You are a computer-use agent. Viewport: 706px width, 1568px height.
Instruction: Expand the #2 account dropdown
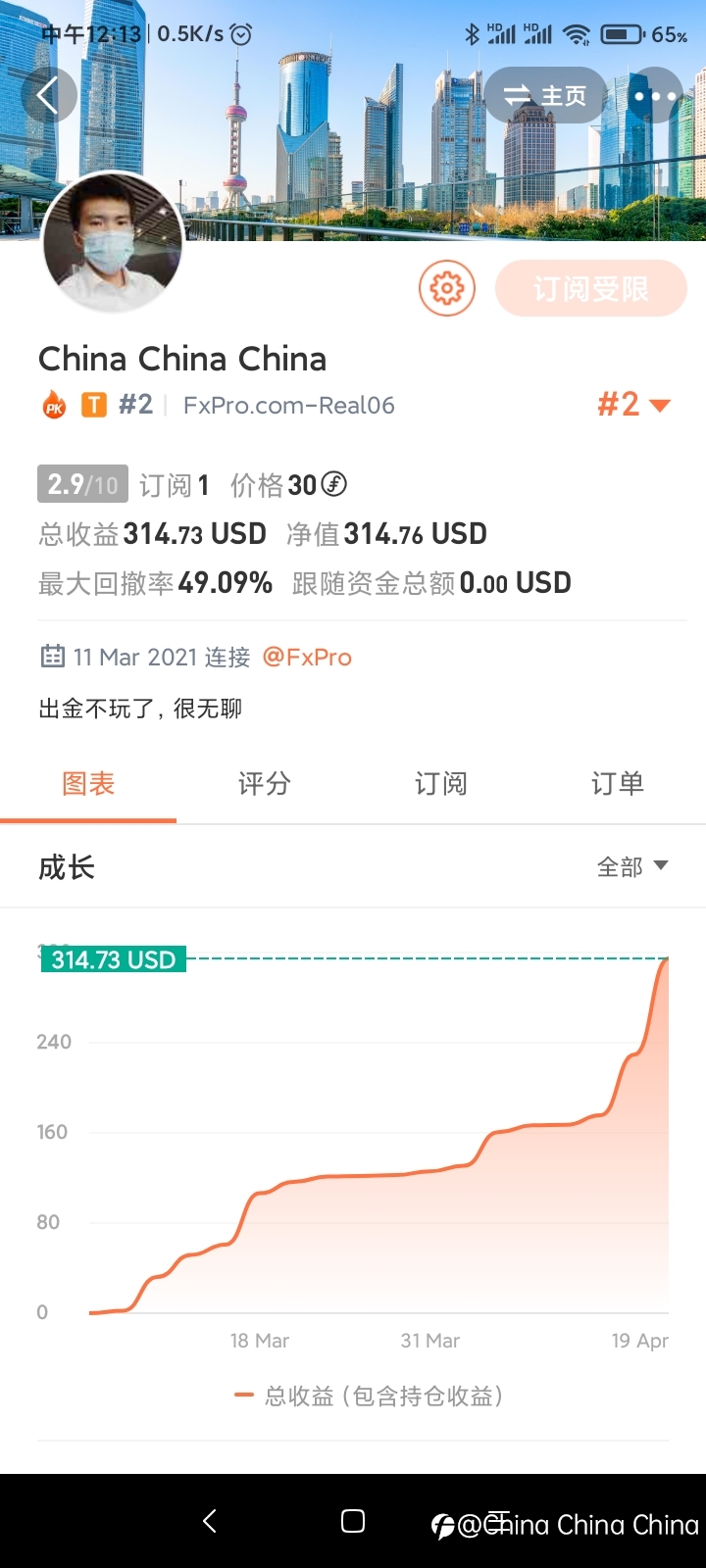(633, 405)
